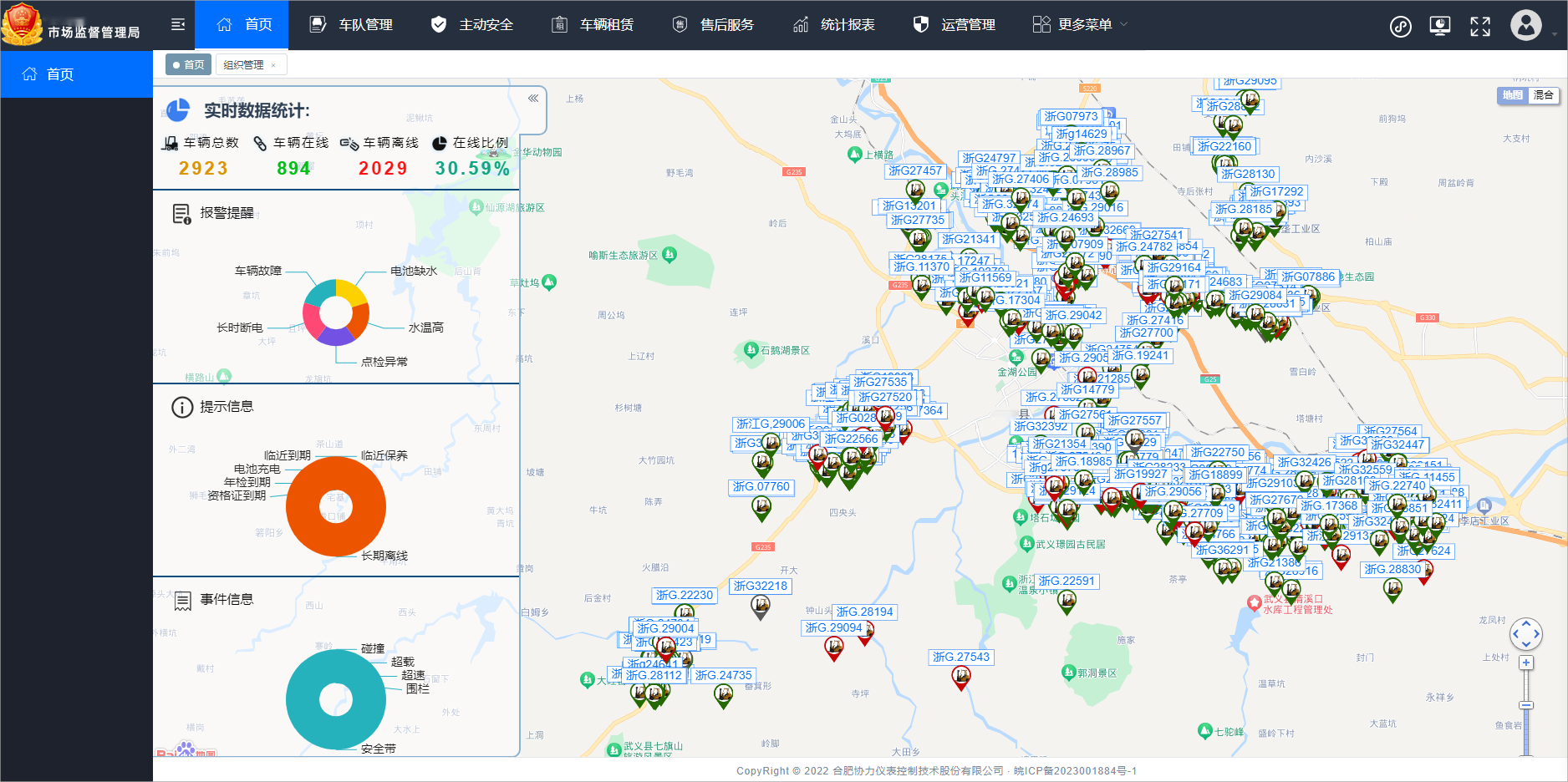Click the chain icon beside 车辆在线
This screenshot has height=782, width=1568.
(x=261, y=143)
